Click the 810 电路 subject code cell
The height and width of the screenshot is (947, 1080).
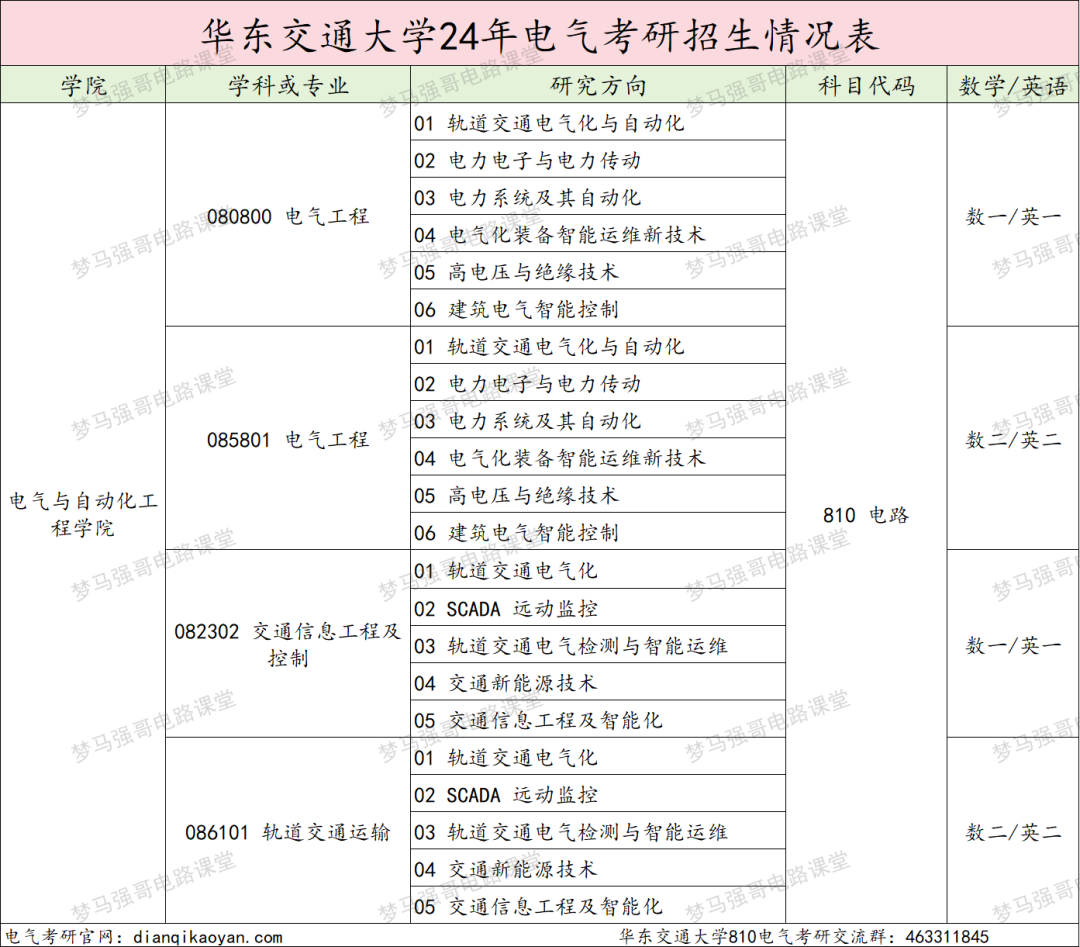tap(864, 513)
